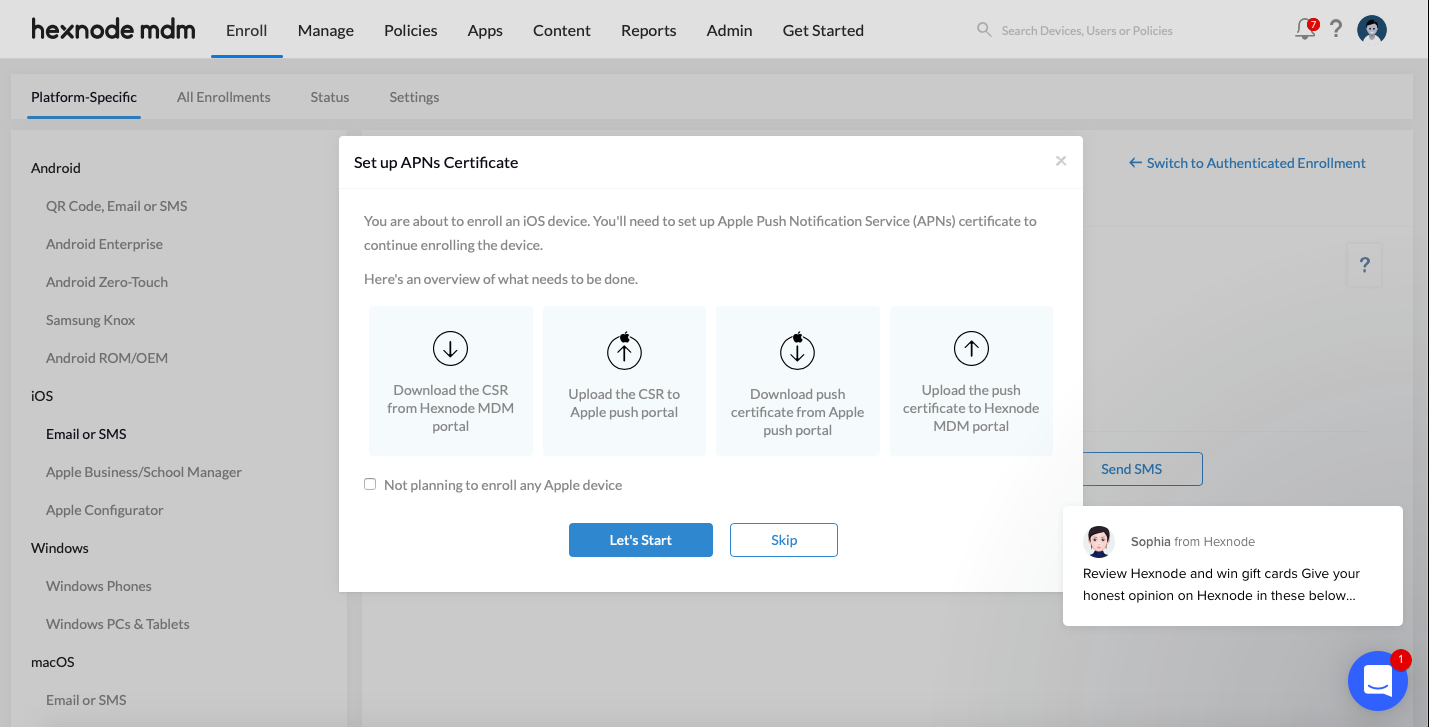Screen dimensions: 1429x727
Task: Open the user profile avatar menu
Action: (x=1372, y=30)
